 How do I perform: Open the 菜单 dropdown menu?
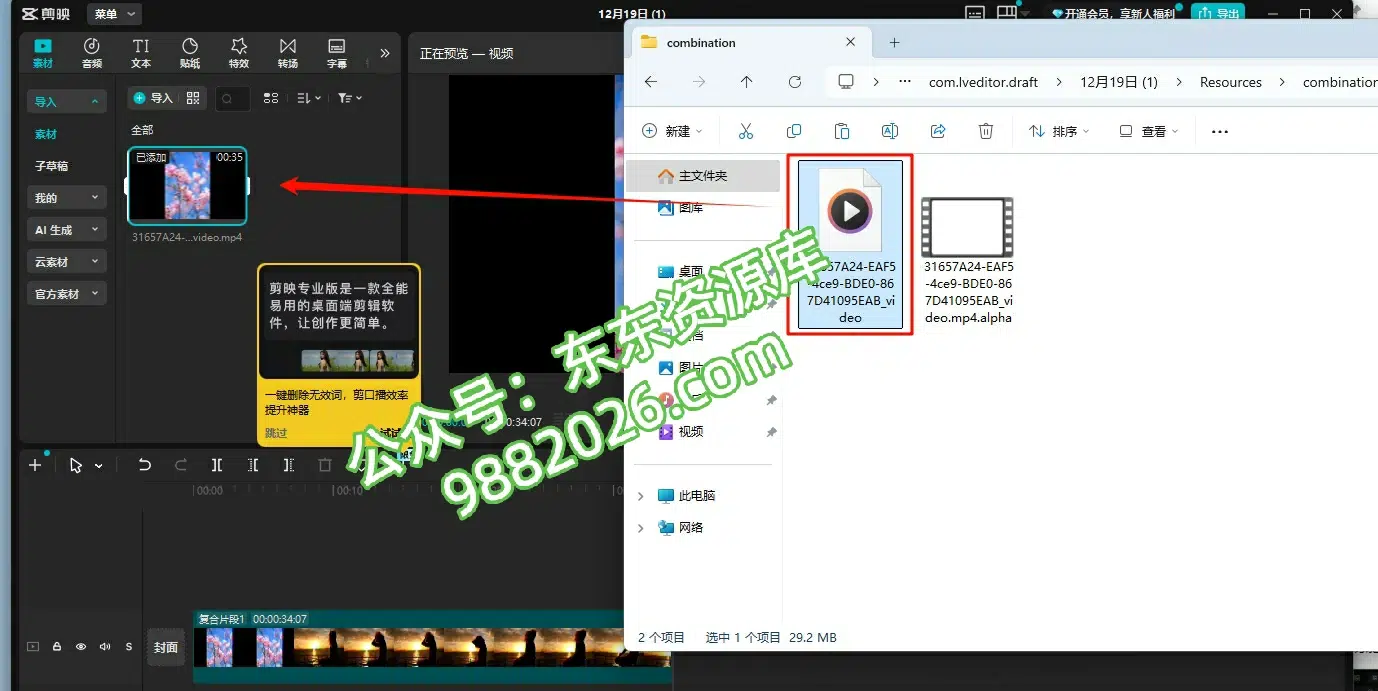(x=114, y=14)
